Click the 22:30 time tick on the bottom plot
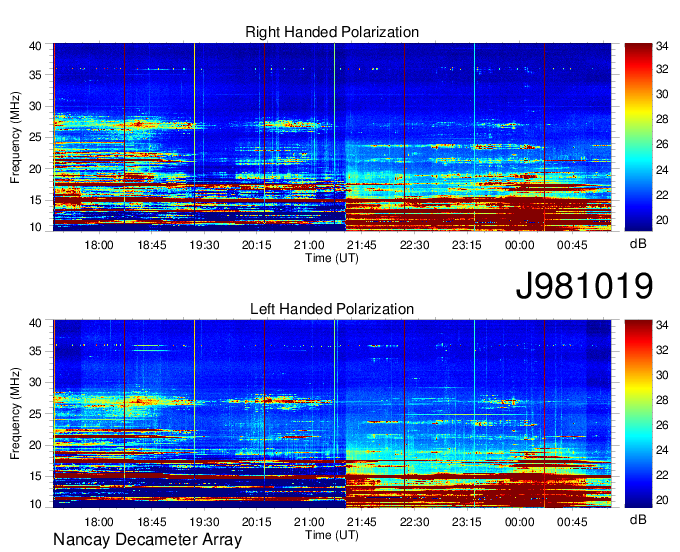680x552 pixels. coord(415,522)
